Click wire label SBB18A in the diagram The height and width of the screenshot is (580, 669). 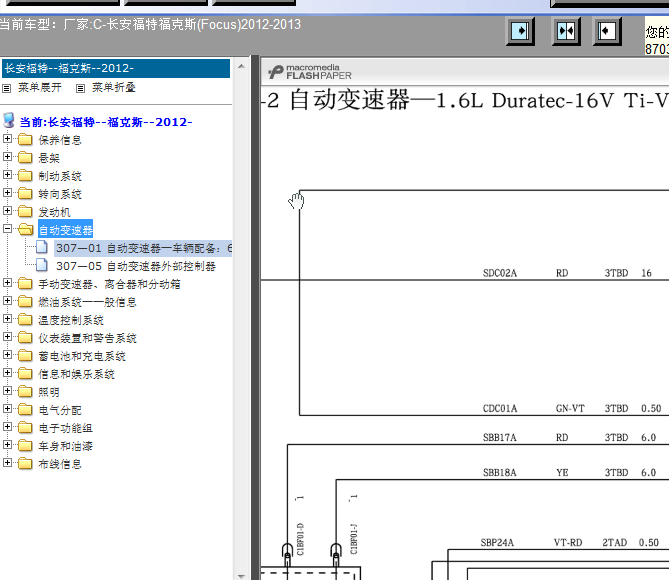pos(500,472)
